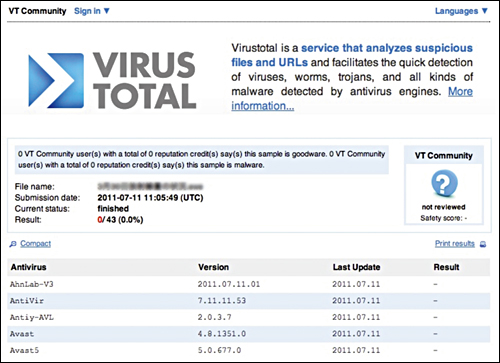The height and width of the screenshot is (363, 500).
Task: Click the printer icon next to Print results
Action: (x=483, y=244)
